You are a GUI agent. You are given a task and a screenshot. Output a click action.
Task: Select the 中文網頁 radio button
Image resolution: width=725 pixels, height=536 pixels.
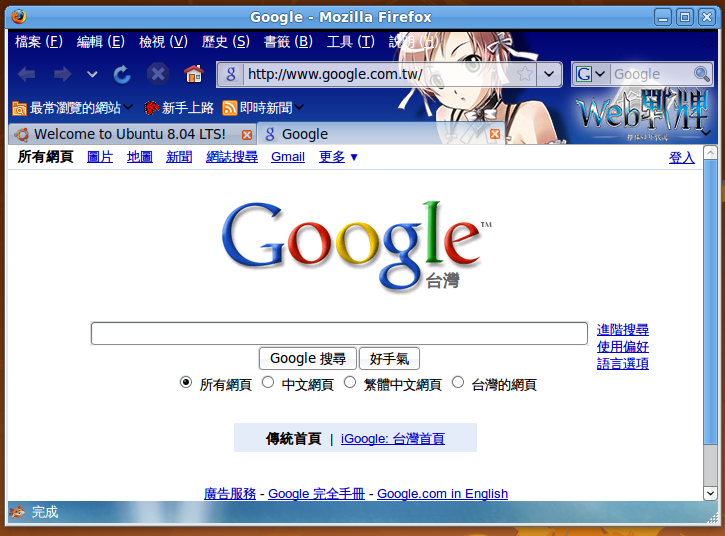point(268,382)
